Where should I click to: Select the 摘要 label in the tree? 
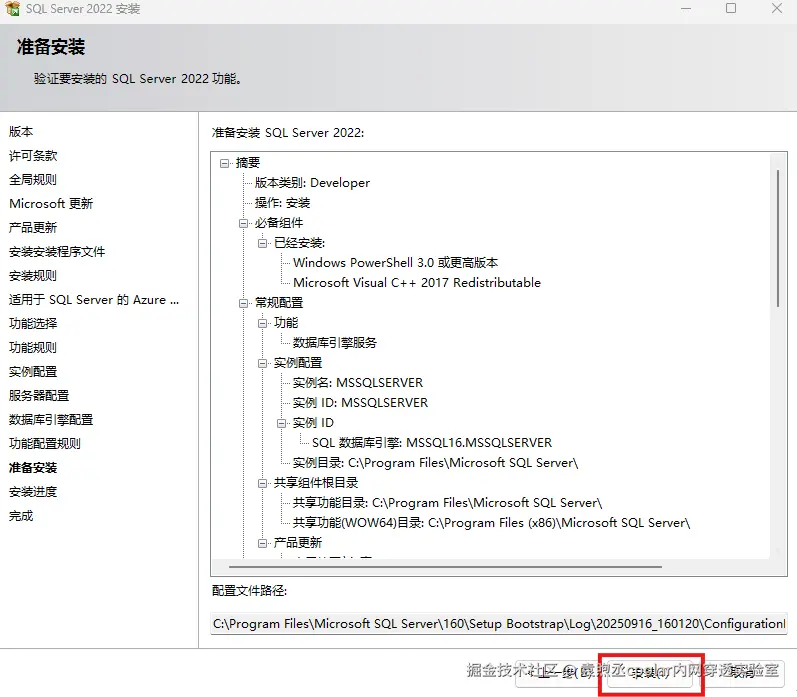[248, 163]
